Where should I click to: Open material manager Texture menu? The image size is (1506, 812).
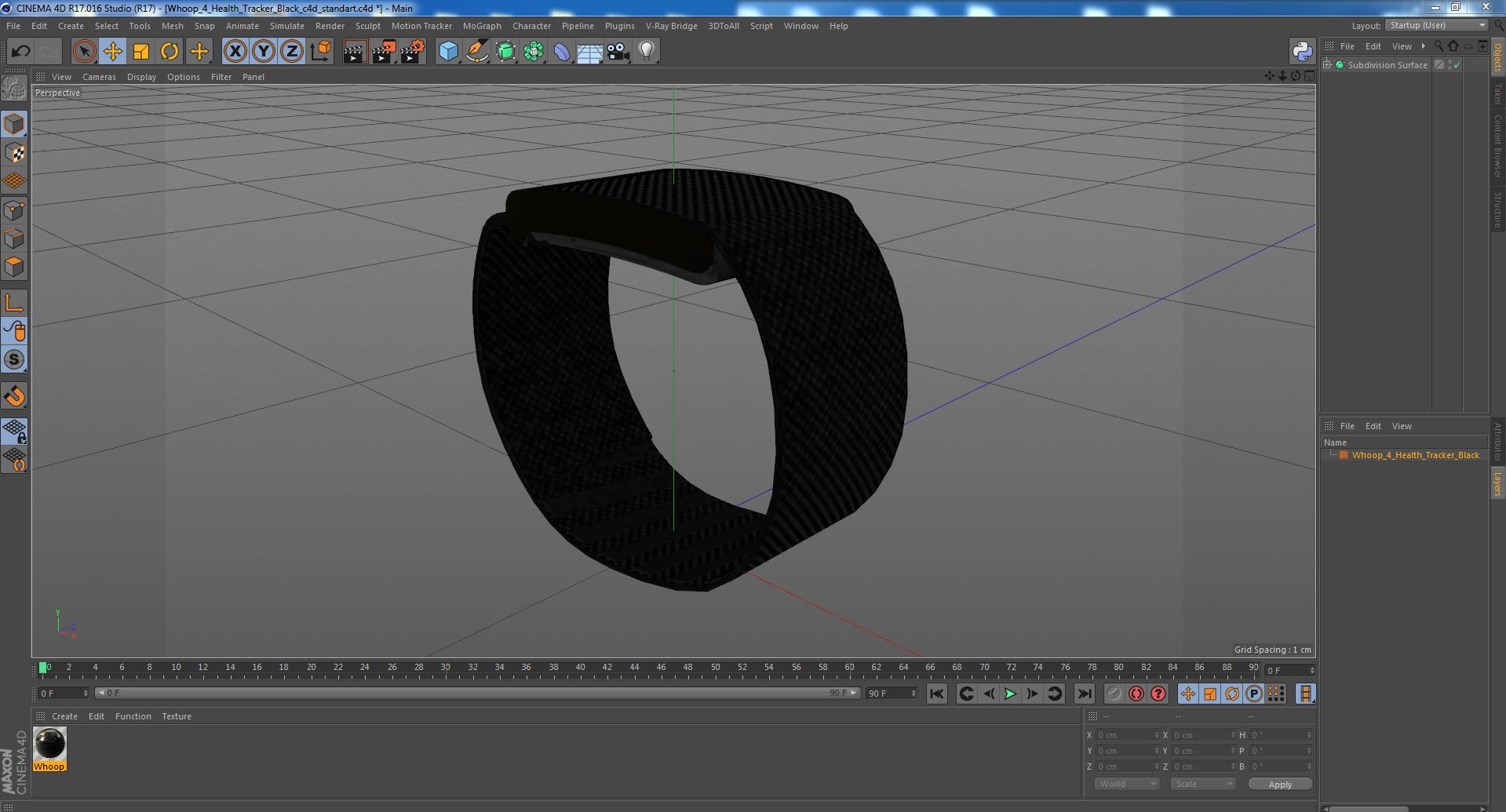coord(177,716)
